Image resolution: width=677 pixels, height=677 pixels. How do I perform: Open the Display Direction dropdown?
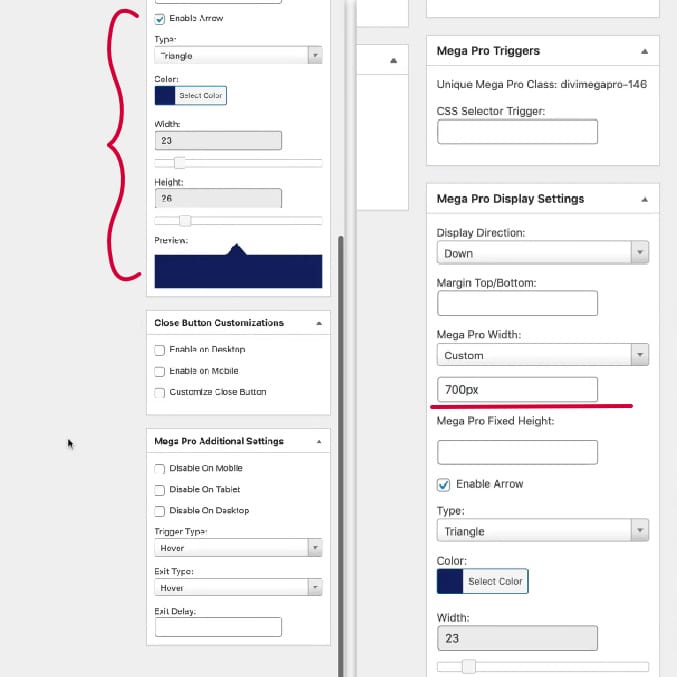click(x=543, y=253)
